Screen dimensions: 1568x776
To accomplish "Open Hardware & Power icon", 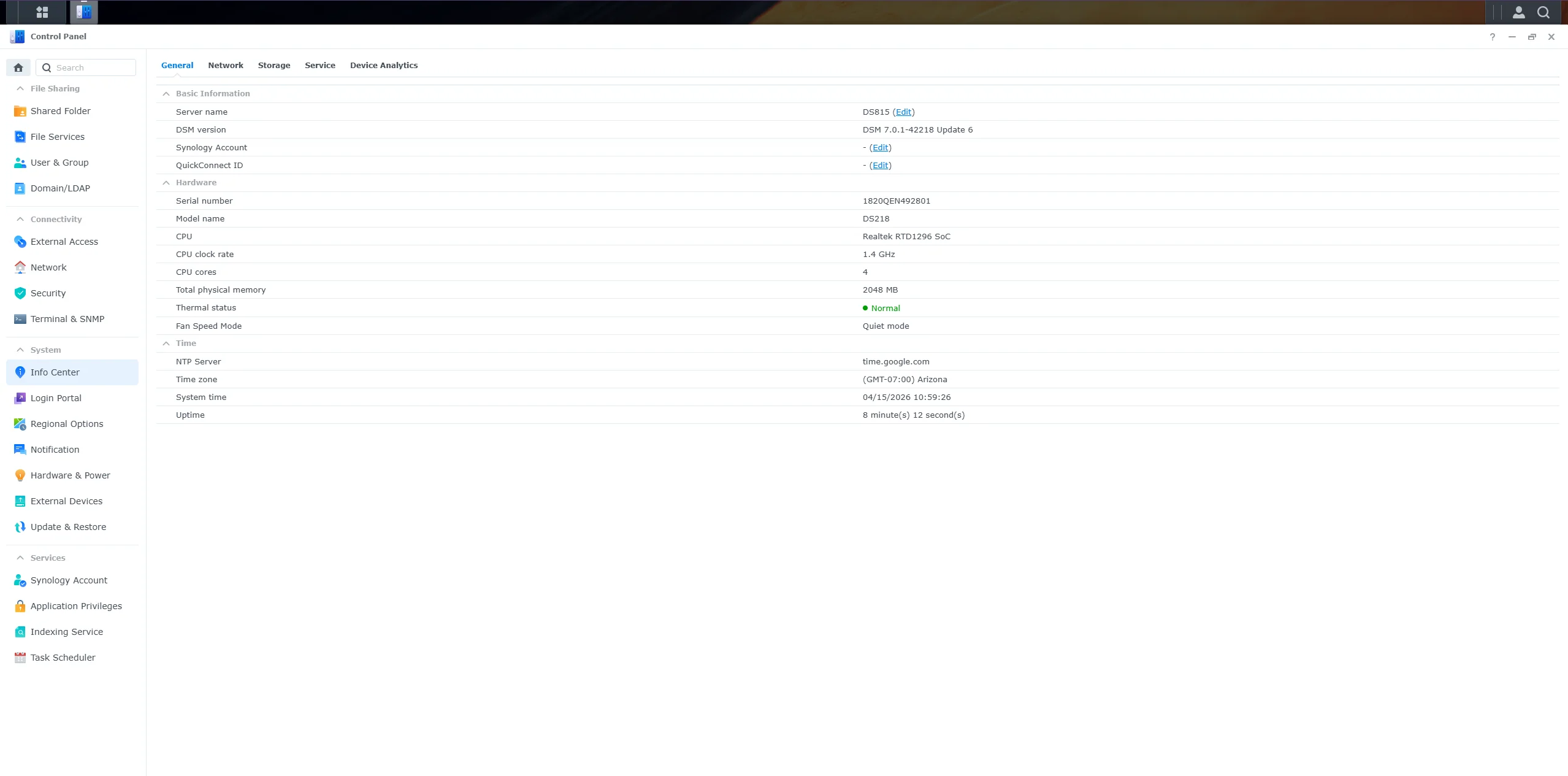I will (20, 475).
